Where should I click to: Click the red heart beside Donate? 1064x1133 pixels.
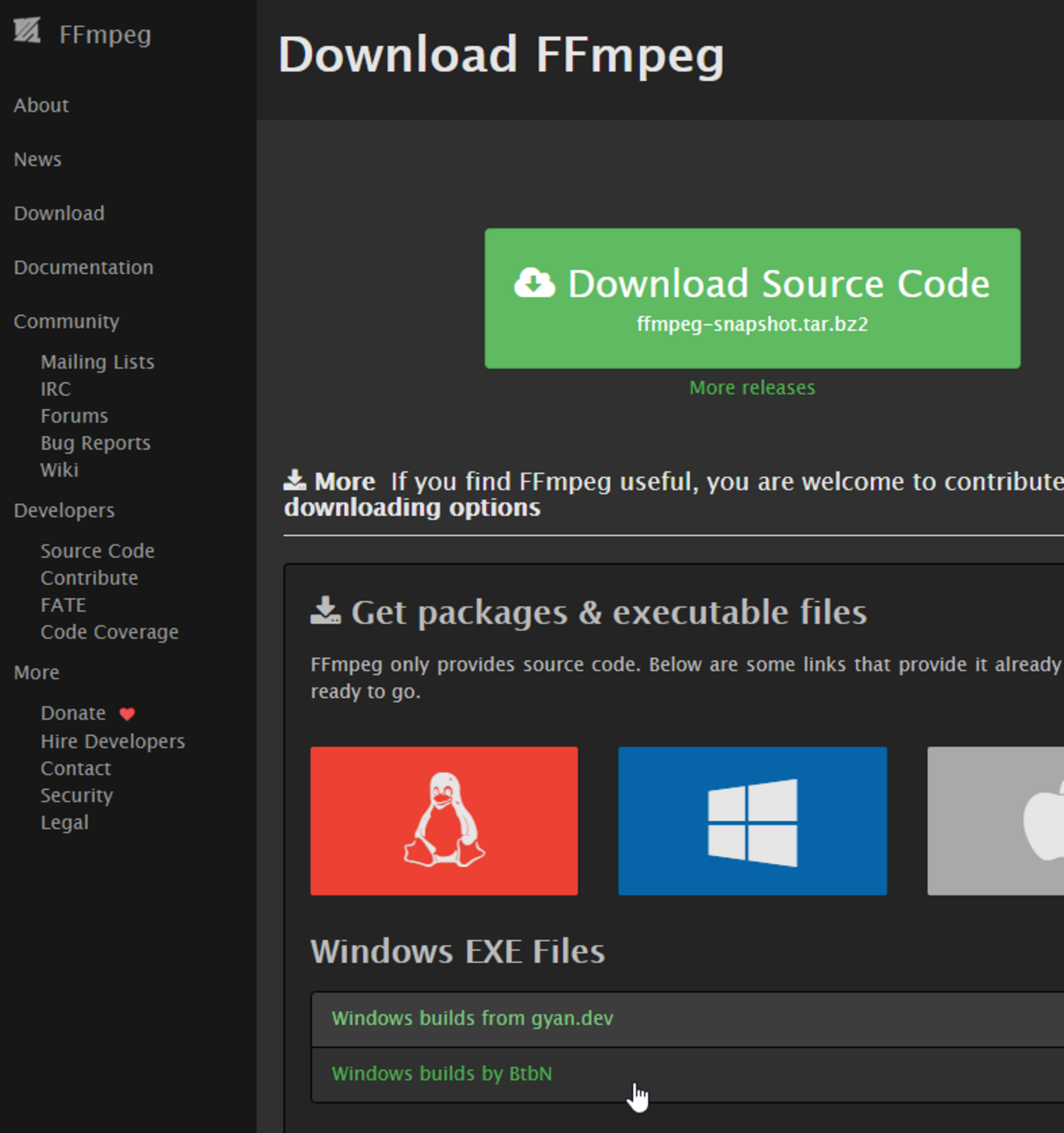click(127, 714)
